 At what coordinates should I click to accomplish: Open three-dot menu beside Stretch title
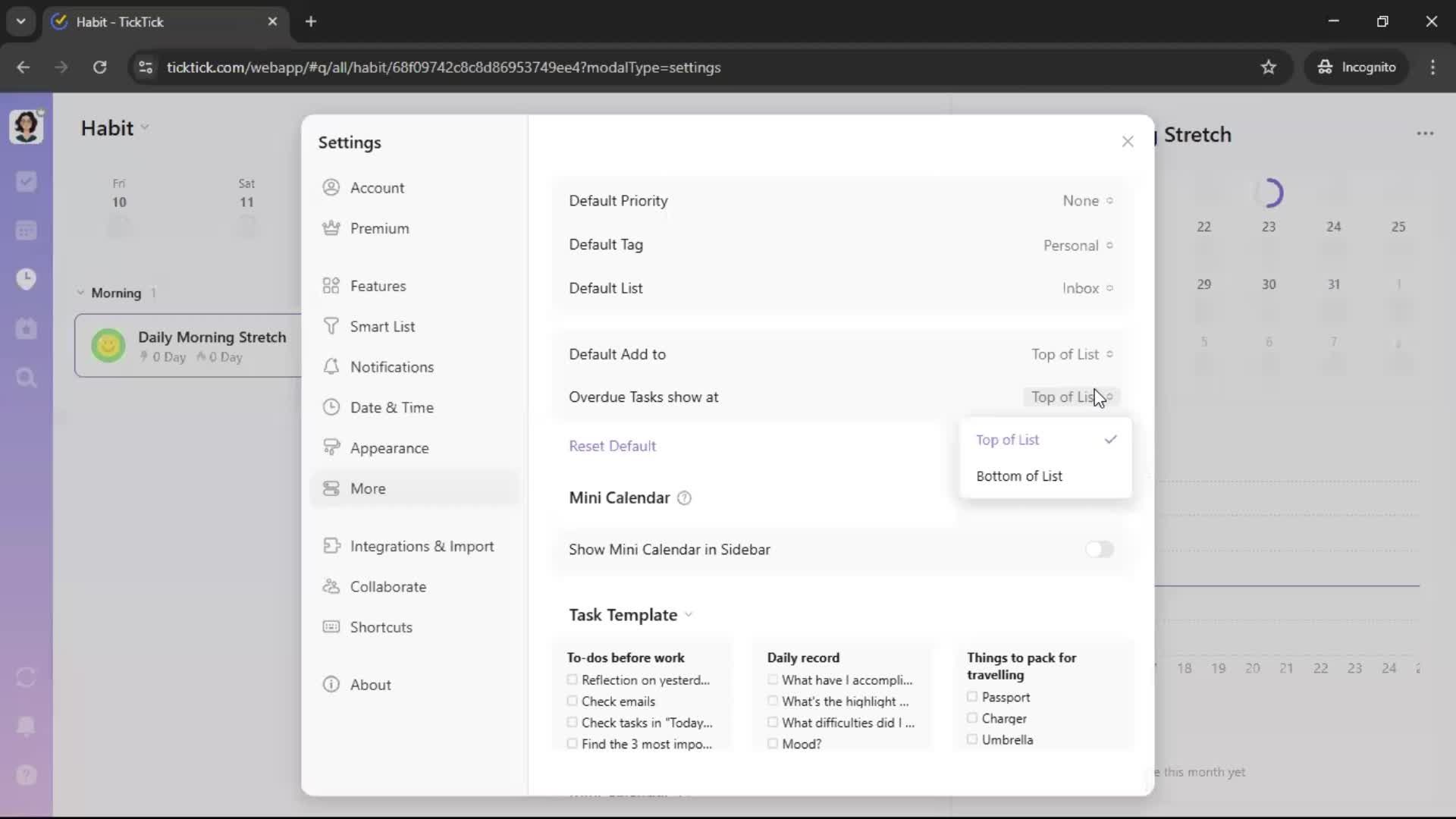(x=1425, y=133)
